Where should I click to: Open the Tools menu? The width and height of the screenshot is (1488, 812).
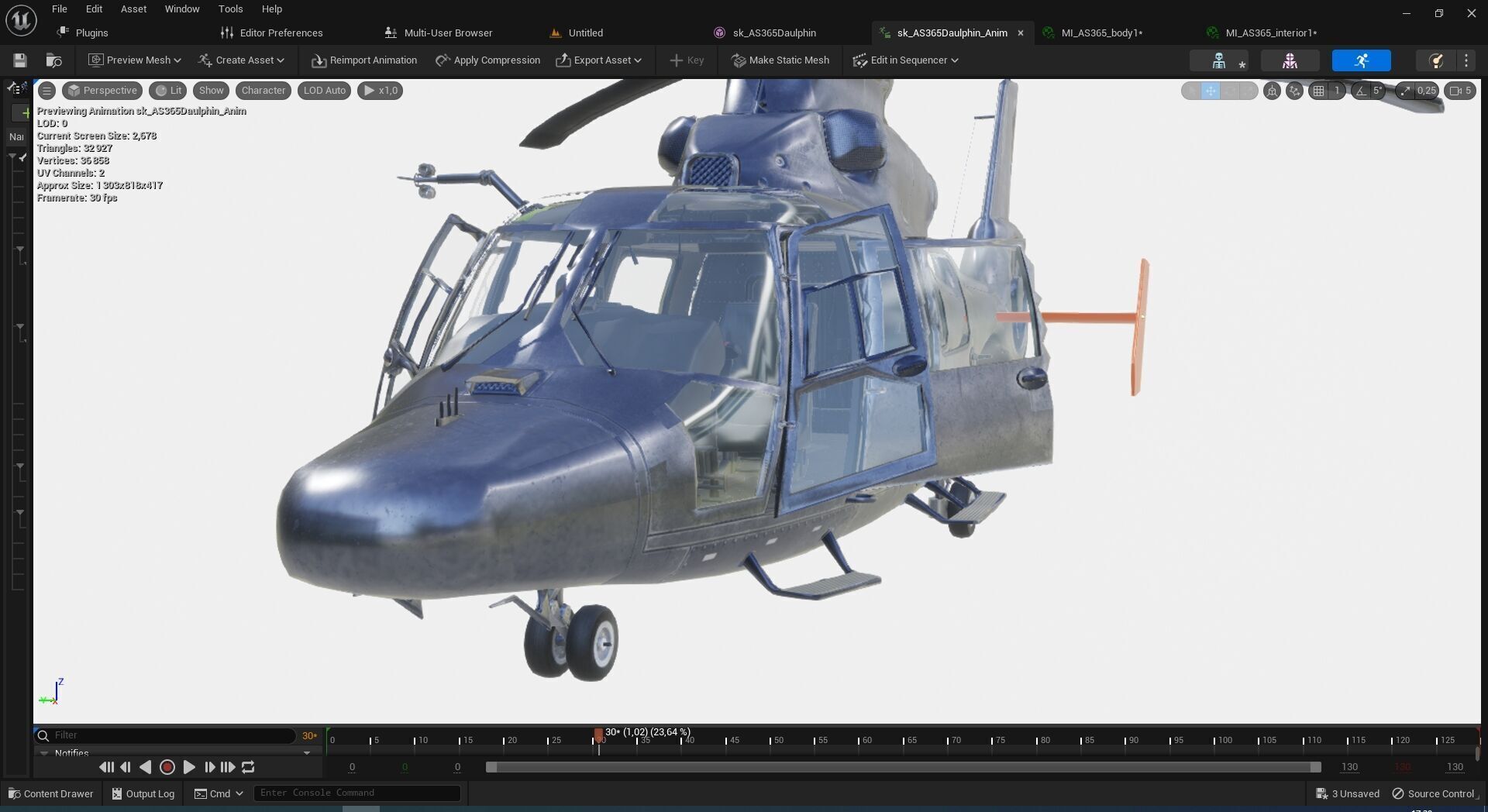pos(230,9)
